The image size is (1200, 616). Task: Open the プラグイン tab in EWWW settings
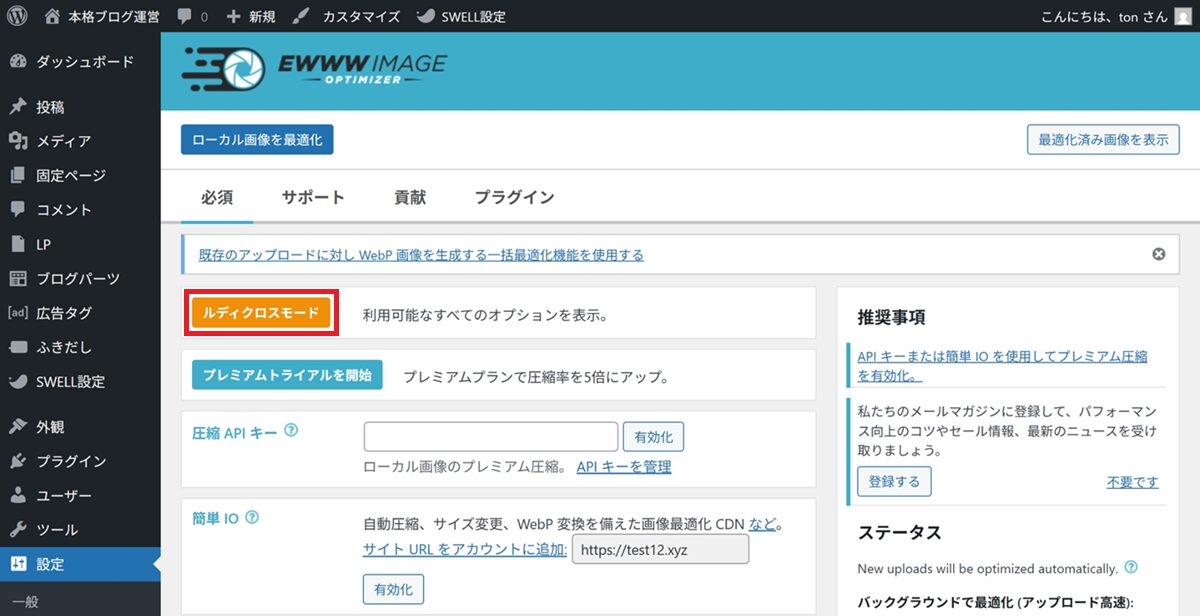(x=514, y=197)
